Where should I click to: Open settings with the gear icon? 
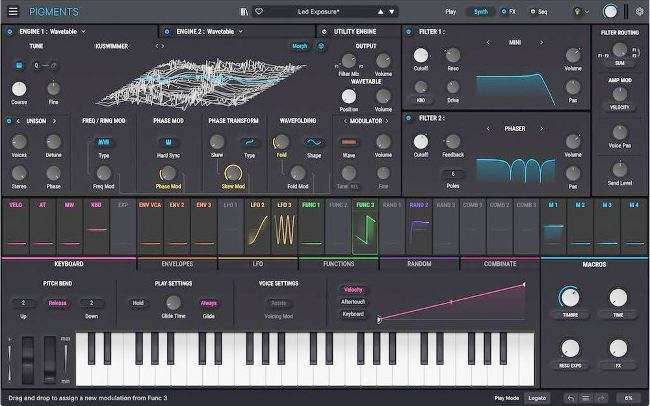pyautogui.click(x=639, y=11)
